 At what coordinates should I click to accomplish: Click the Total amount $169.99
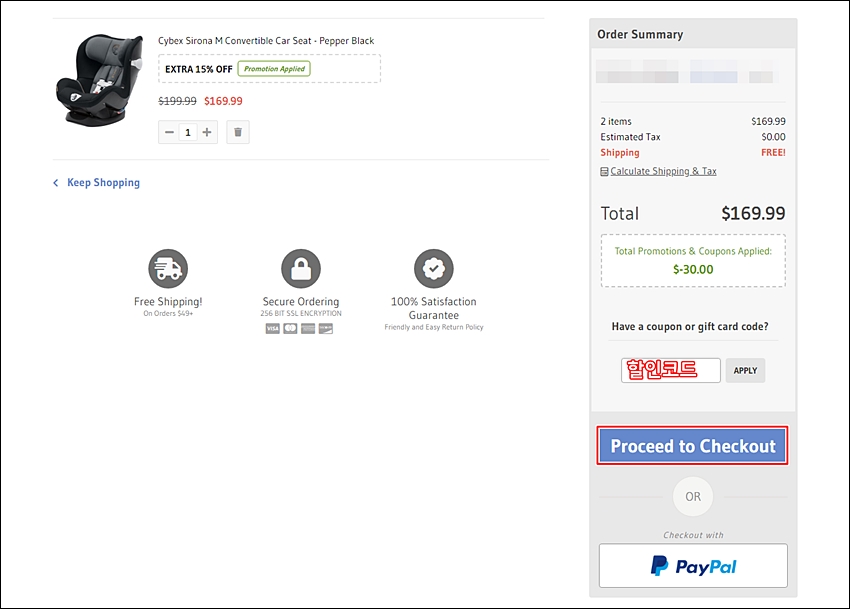pos(753,214)
